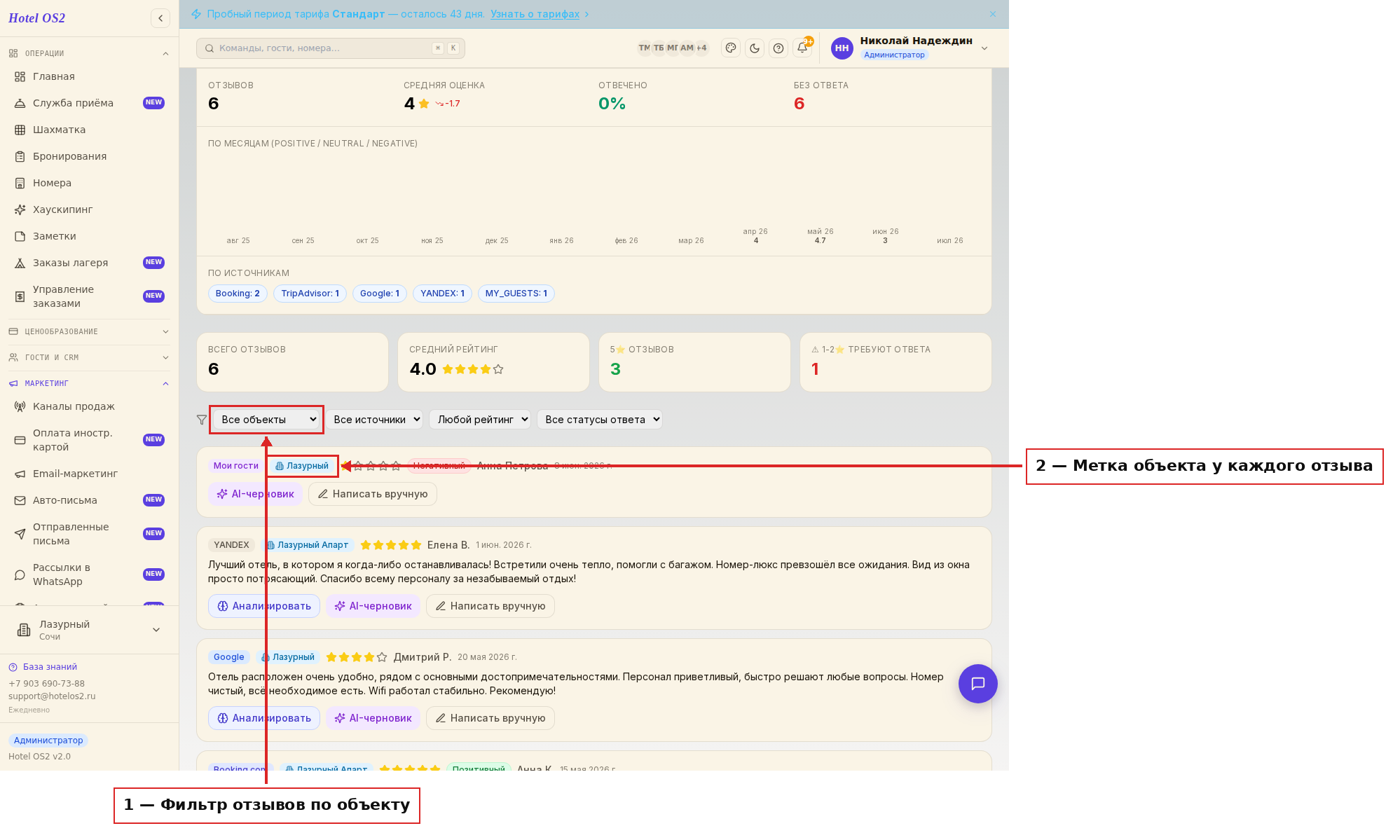The height and width of the screenshot is (840, 1400).
Task: Click AI-черновик on Анна Петрова review
Action: (255, 494)
